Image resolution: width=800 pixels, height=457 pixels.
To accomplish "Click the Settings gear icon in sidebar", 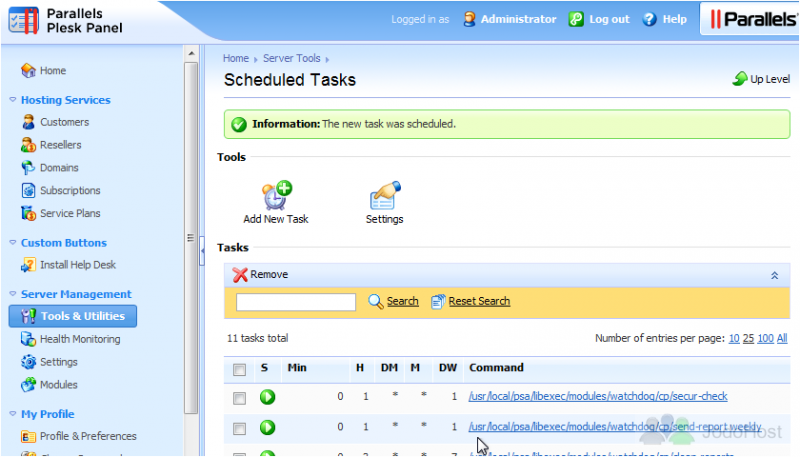I will click(28, 362).
